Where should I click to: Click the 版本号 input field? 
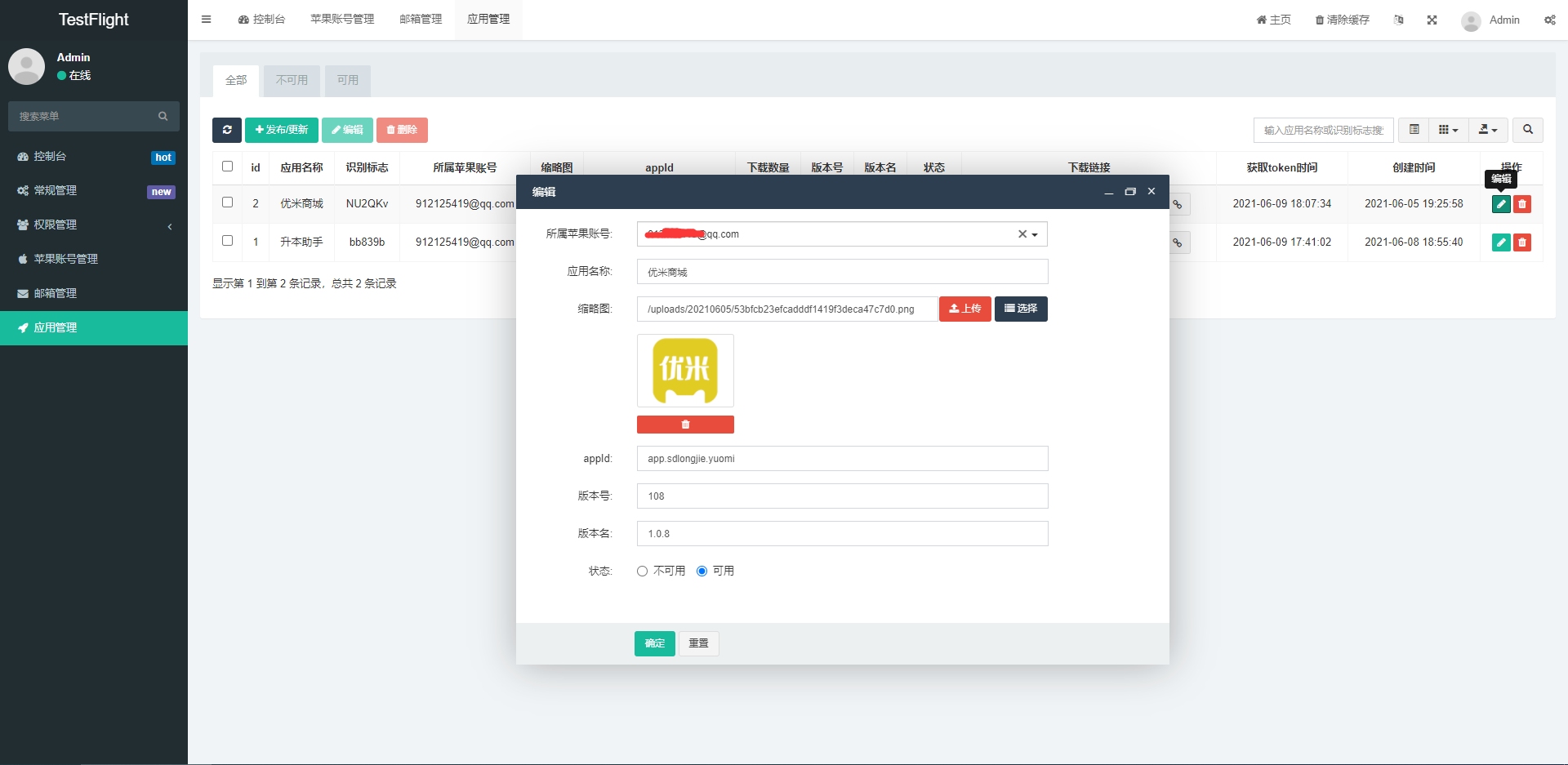(842, 496)
